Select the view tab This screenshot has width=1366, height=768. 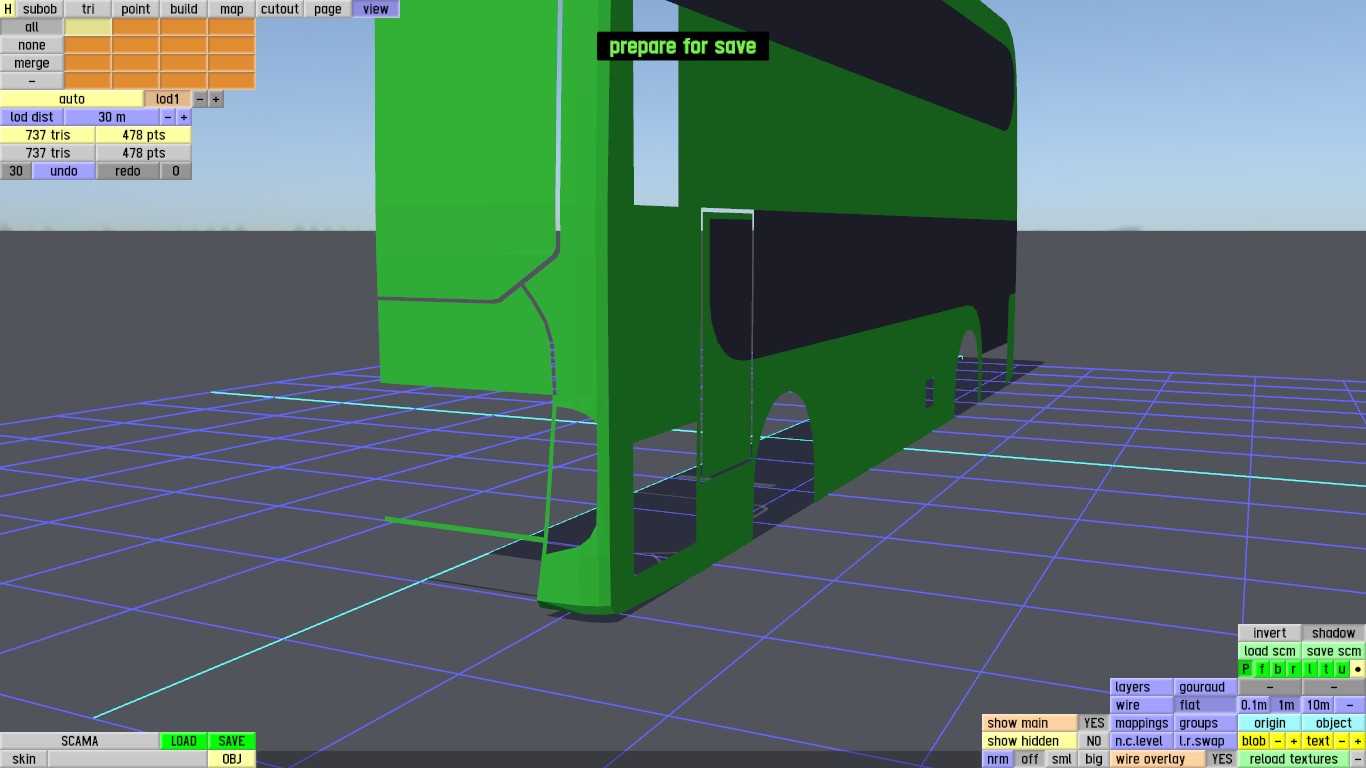coord(376,9)
